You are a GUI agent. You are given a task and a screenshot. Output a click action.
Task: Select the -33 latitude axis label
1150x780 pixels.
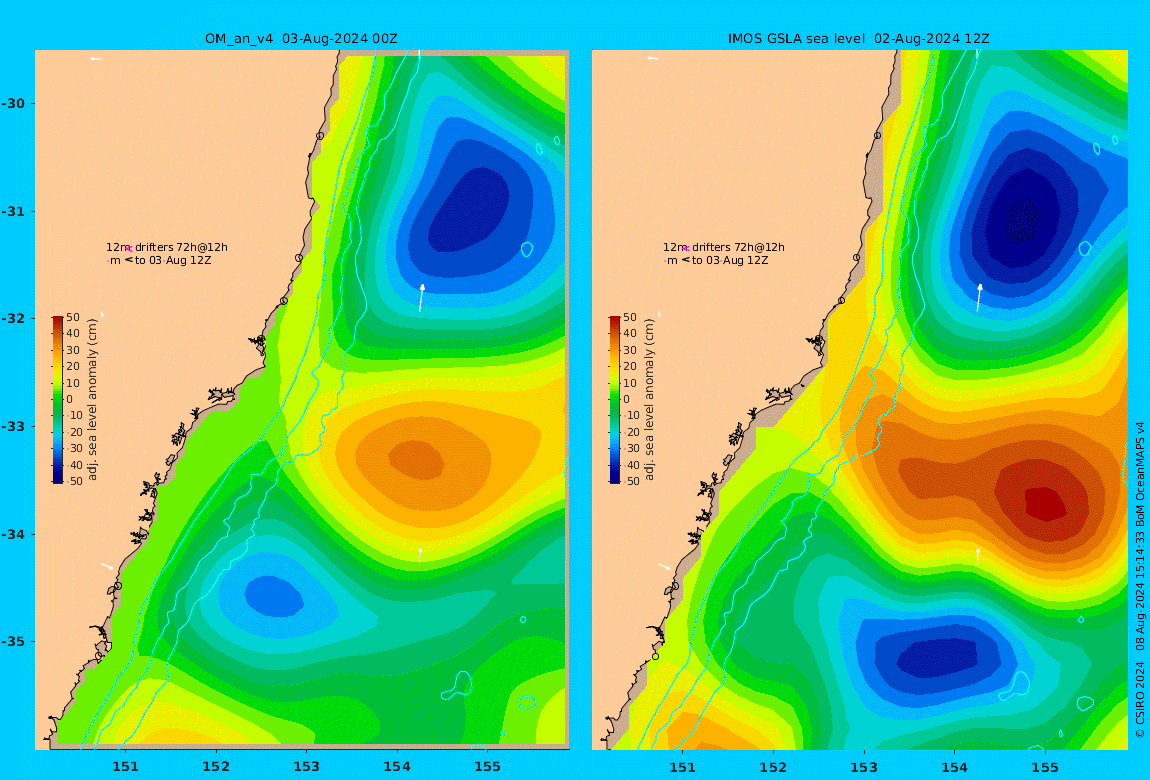coord(13,427)
